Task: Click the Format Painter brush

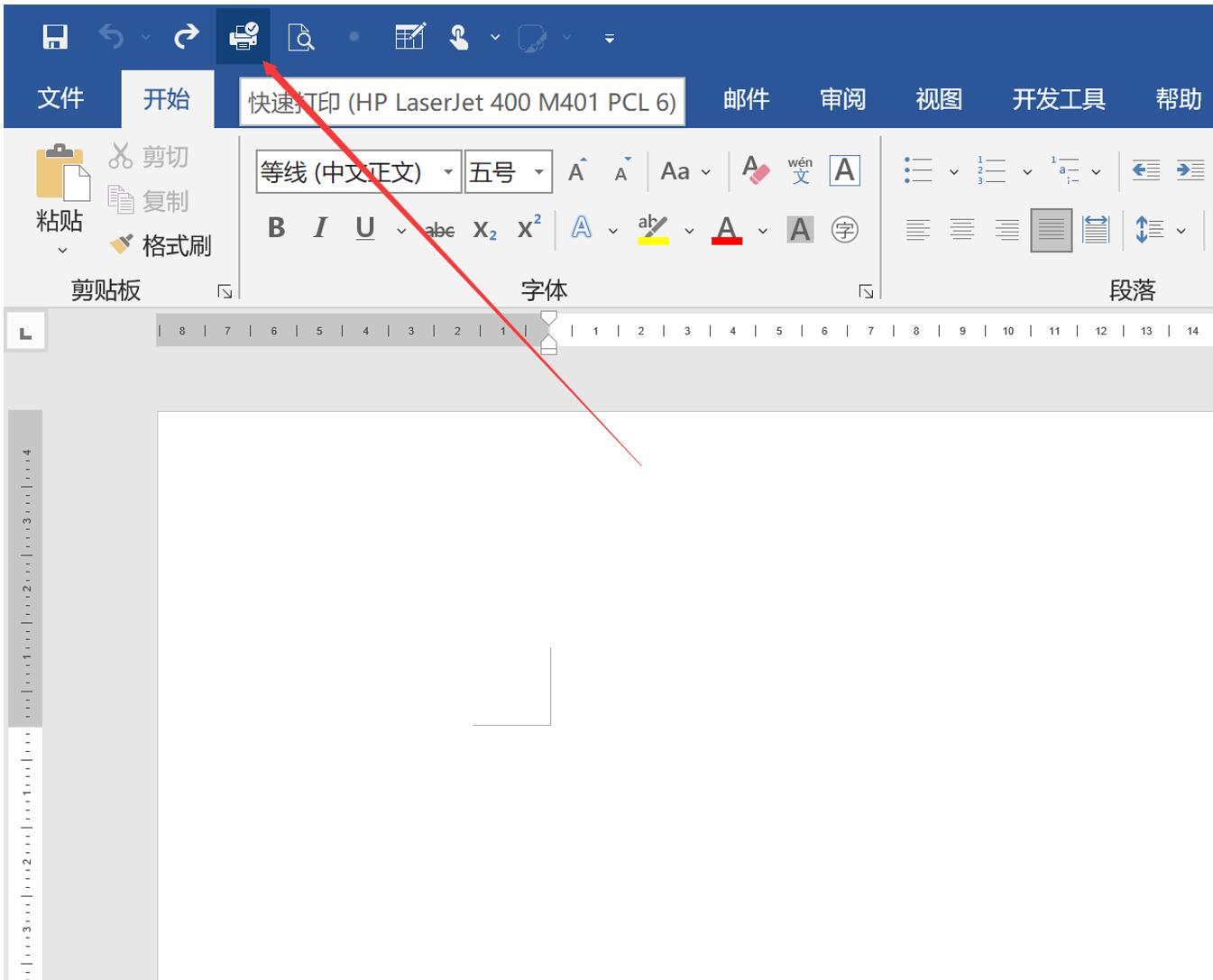Action: [x=161, y=245]
